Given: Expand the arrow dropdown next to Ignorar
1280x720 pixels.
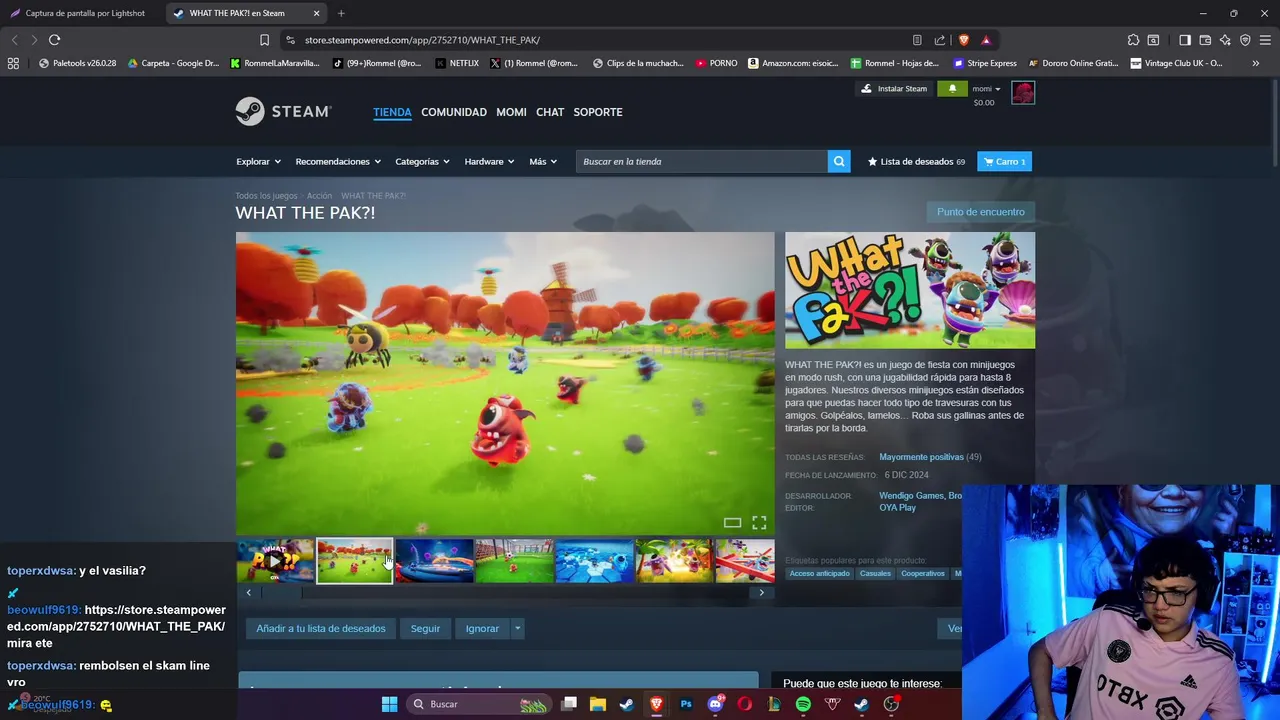Looking at the screenshot, I should (x=517, y=628).
